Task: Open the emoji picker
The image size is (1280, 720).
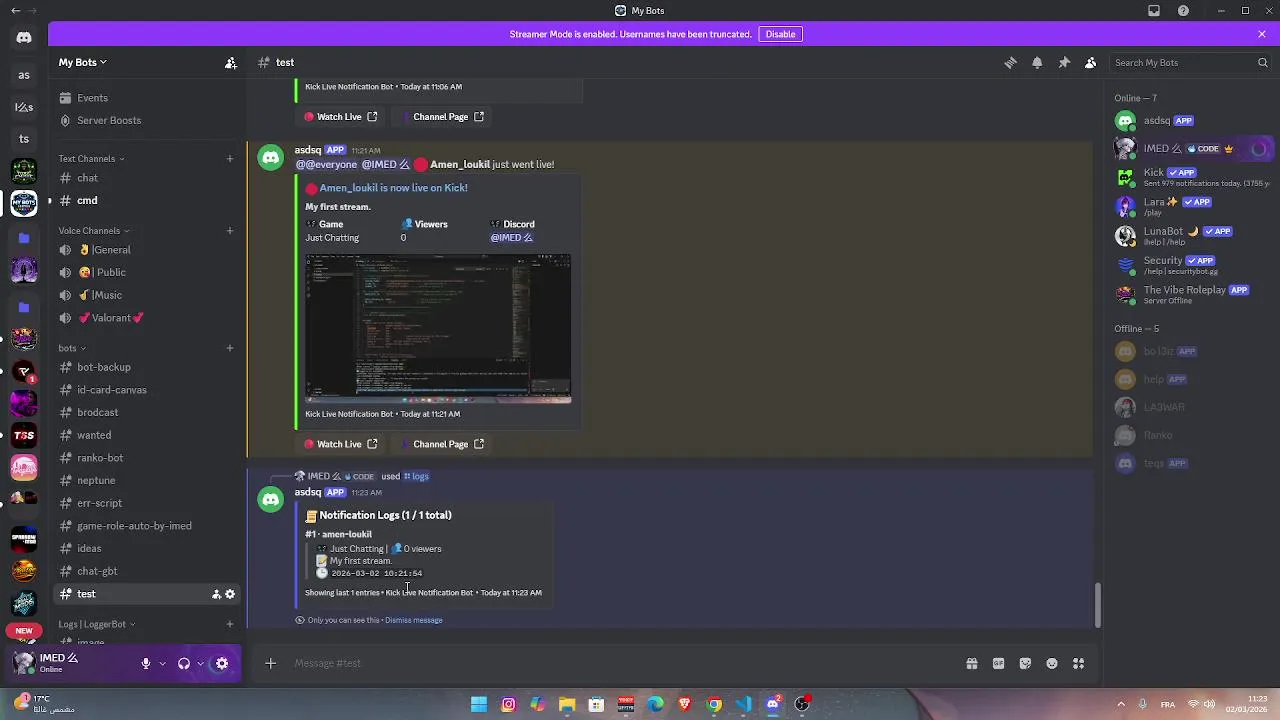Action: pos(1052,663)
